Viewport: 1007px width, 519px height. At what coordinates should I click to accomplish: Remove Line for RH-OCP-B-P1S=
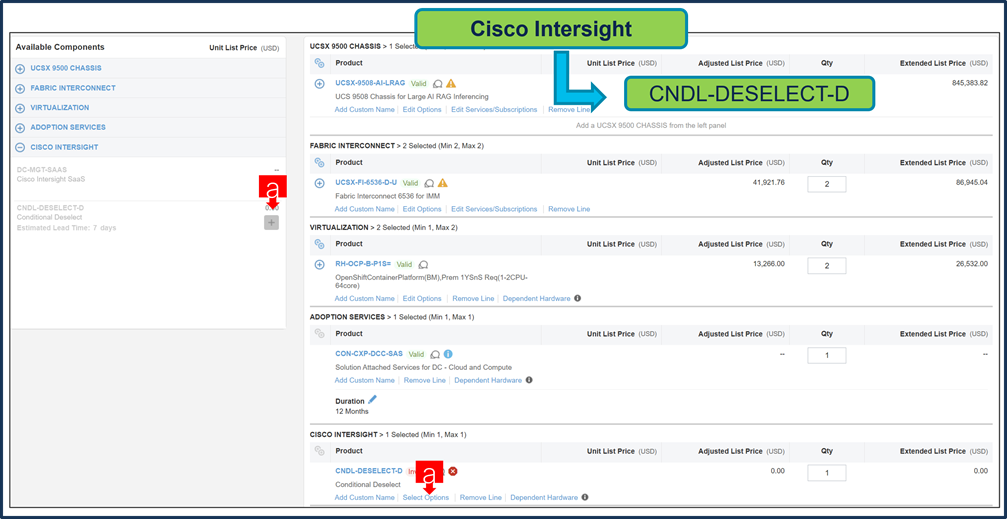[473, 299]
